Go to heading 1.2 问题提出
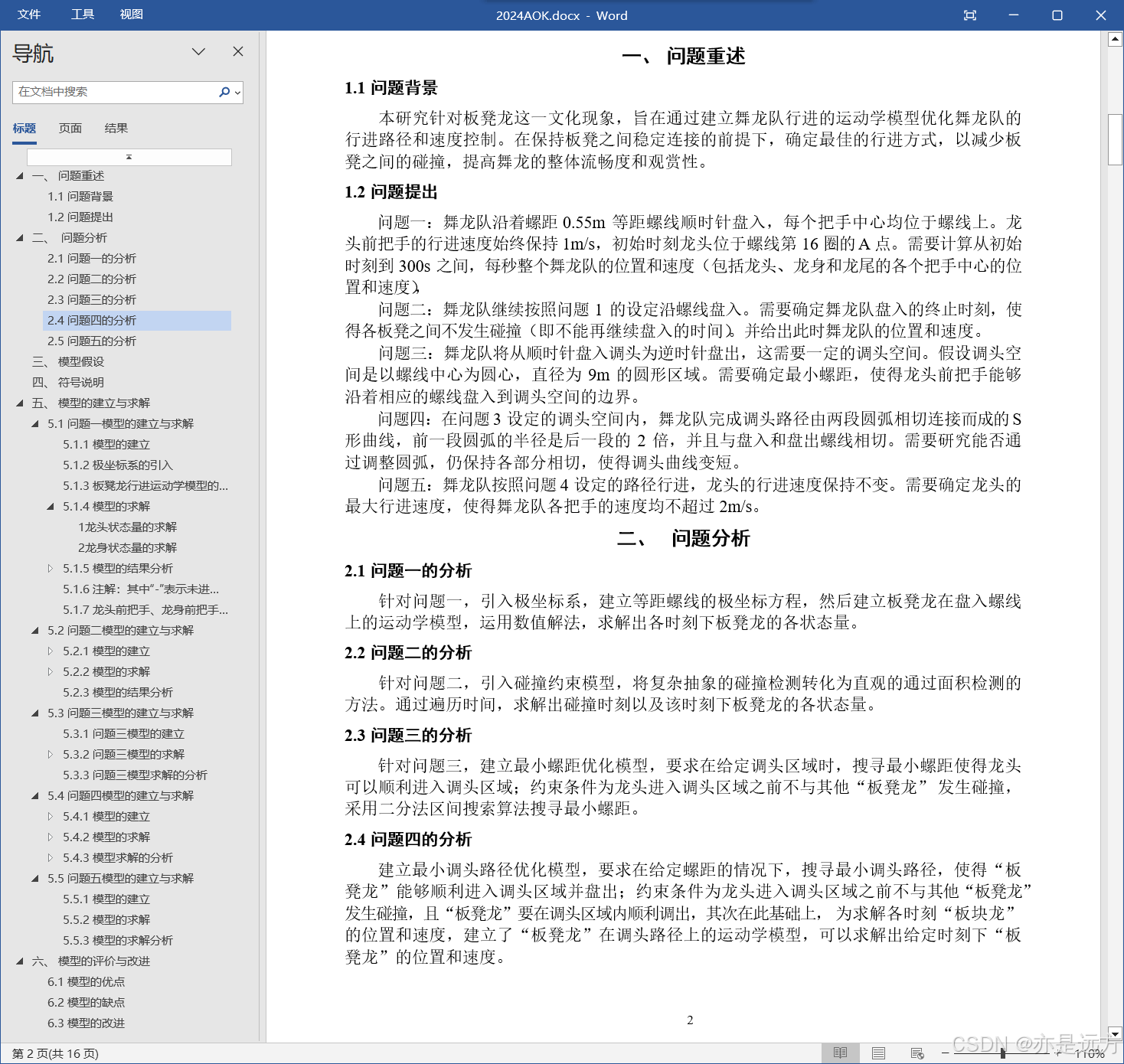The width and height of the screenshot is (1124, 1064). (80, 217)
